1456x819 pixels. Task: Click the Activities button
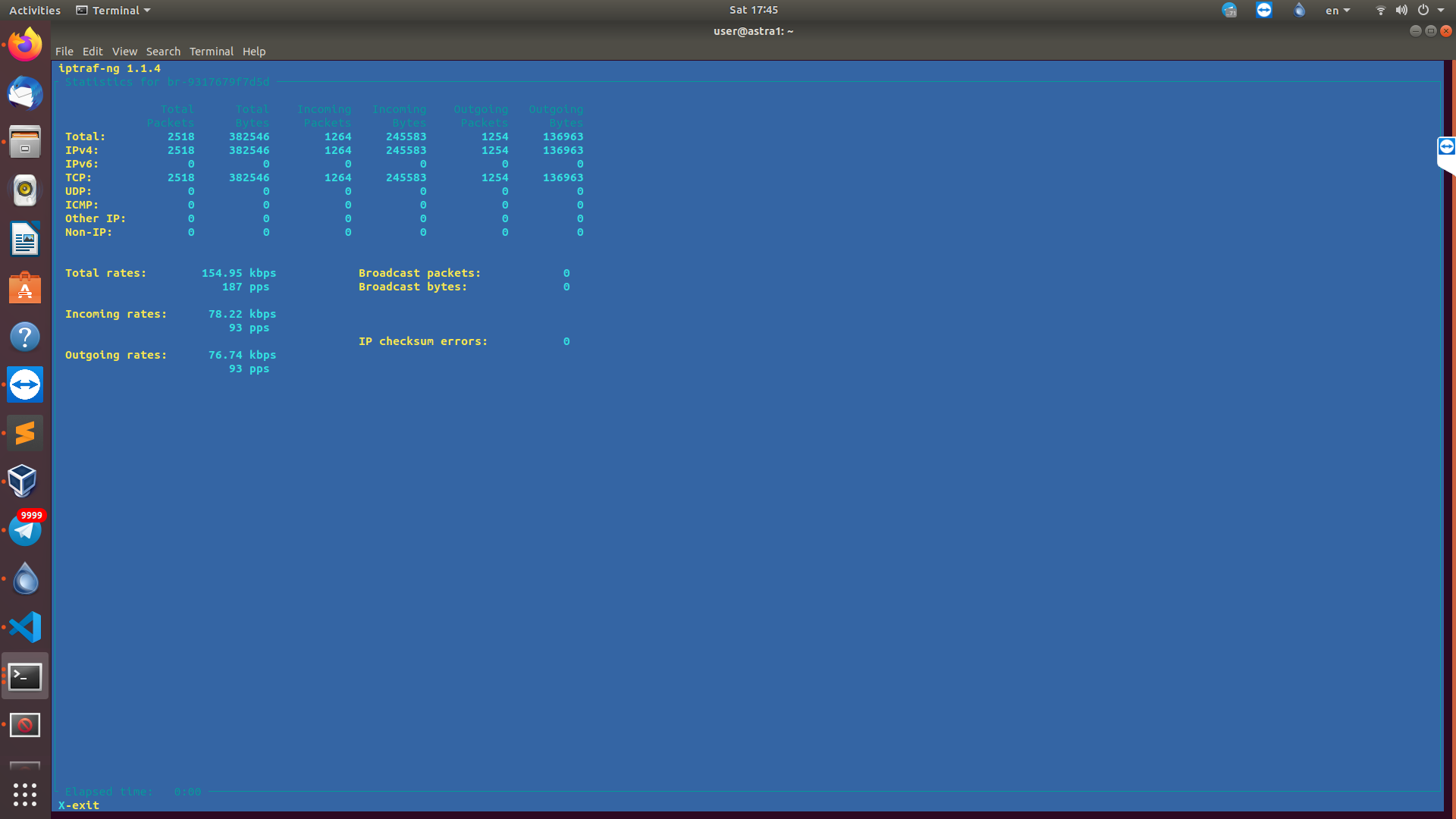(35, 11)
